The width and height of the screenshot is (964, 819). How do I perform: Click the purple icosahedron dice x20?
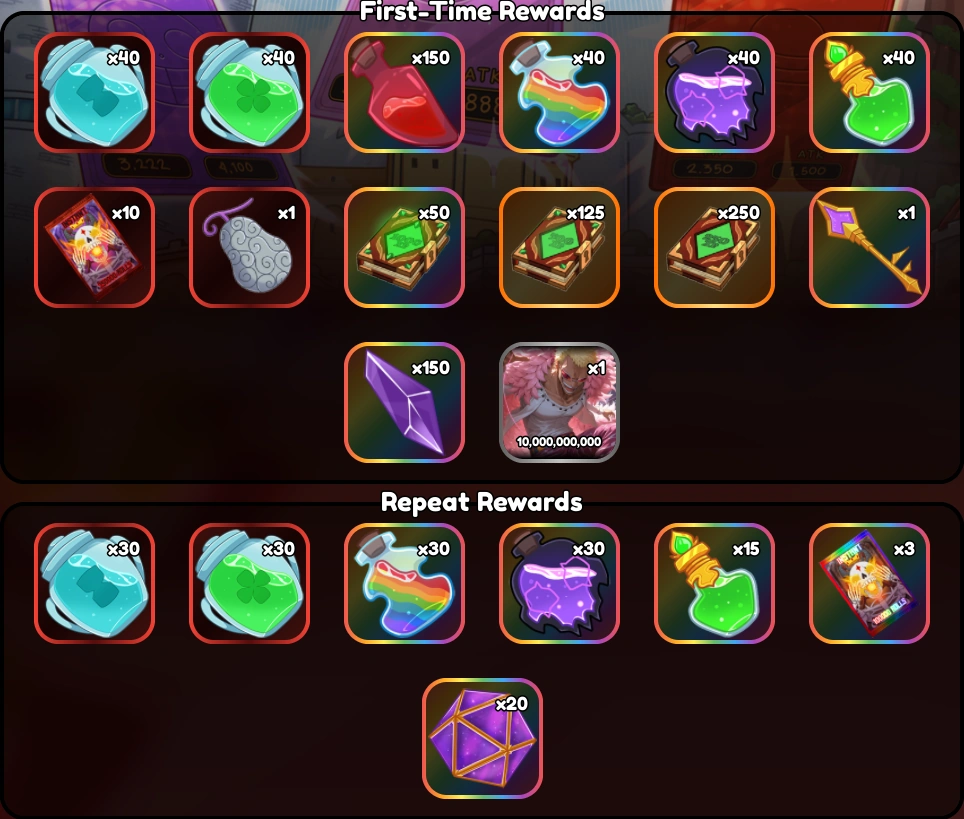point(483,738)
